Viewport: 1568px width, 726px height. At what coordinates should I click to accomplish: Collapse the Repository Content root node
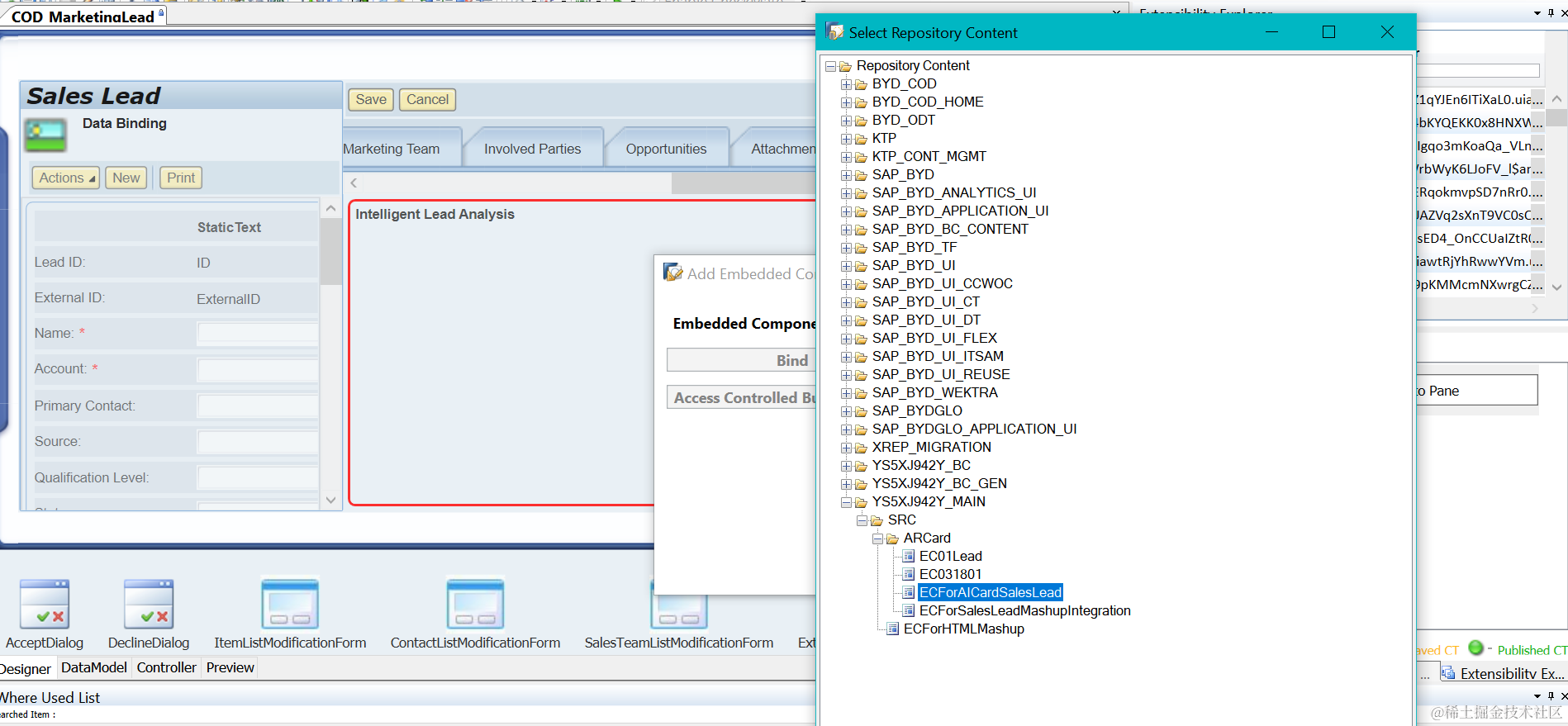click(830, 66)
